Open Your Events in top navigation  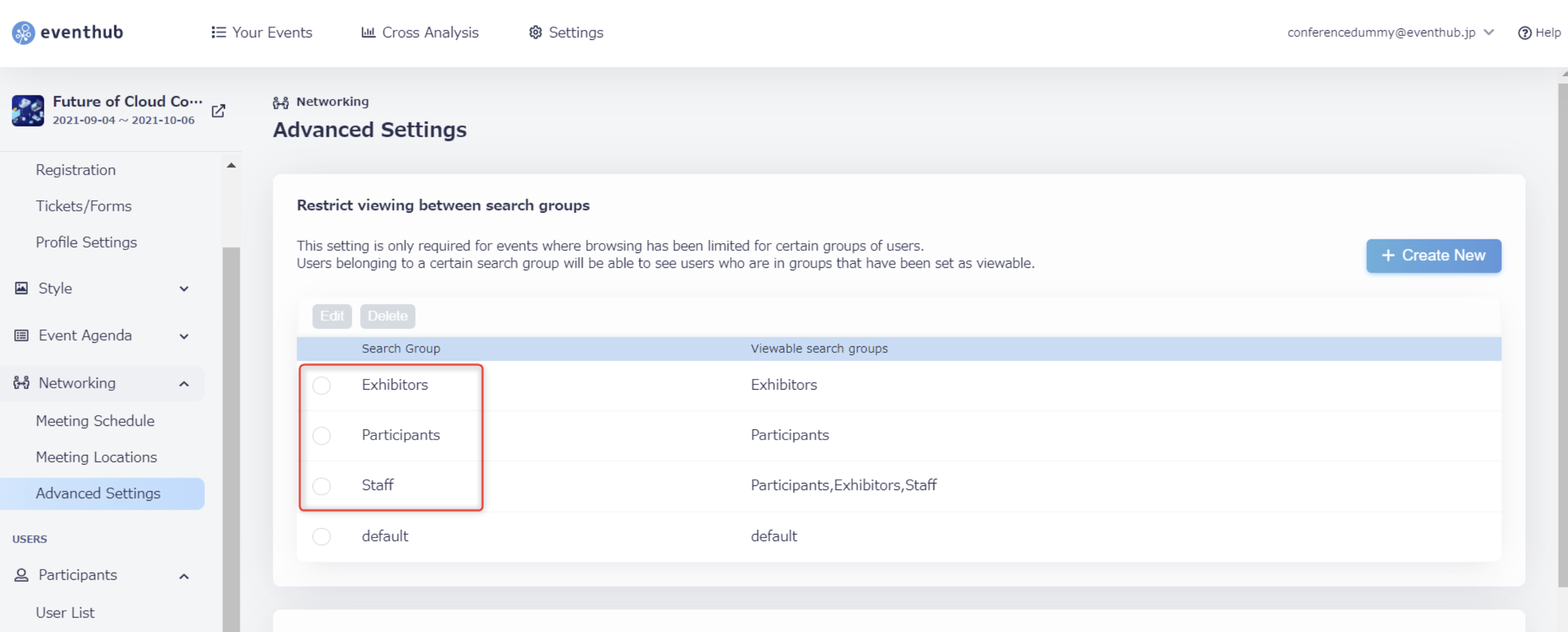(262, 32)
